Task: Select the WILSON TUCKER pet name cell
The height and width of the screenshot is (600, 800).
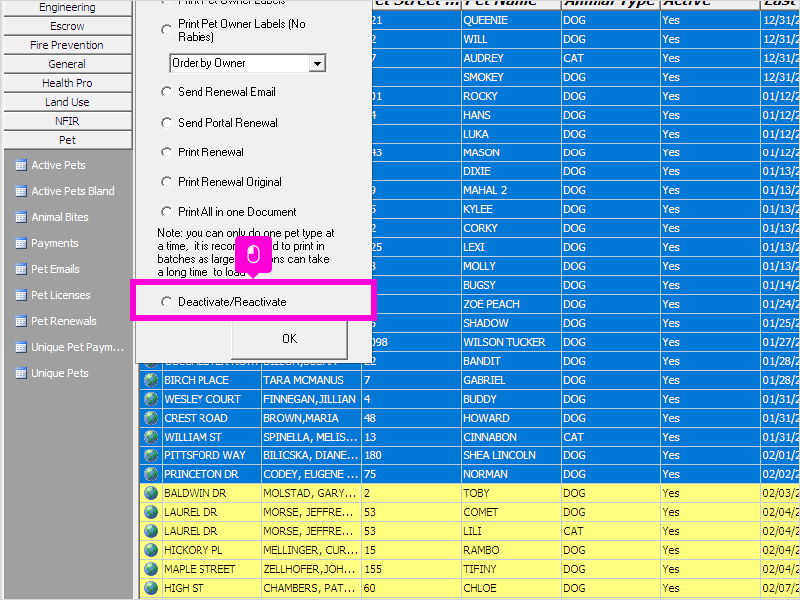Action: [x=511, y=342]
